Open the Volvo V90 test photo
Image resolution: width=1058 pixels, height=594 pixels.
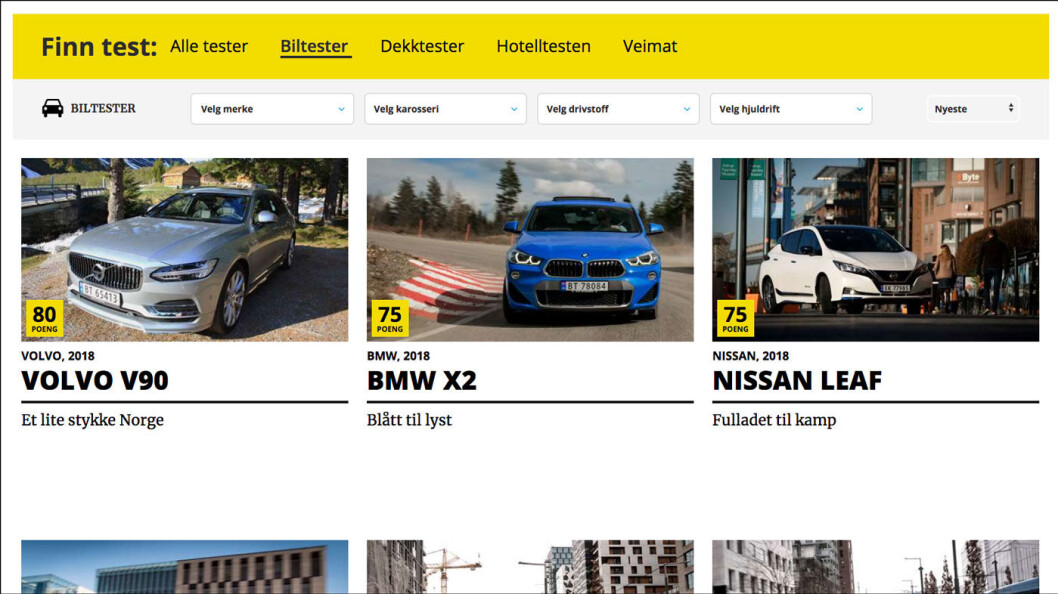(185, 250)
